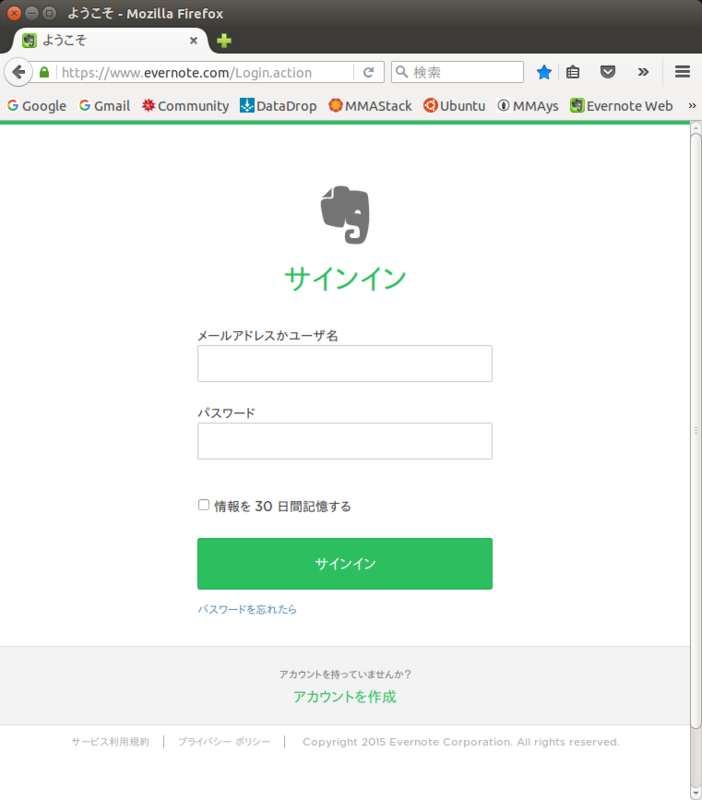The height and width of the screenshot is (800, 702).
Task: Focus the メールアドレスかユーザ名 input field
Action: [345, 363]
